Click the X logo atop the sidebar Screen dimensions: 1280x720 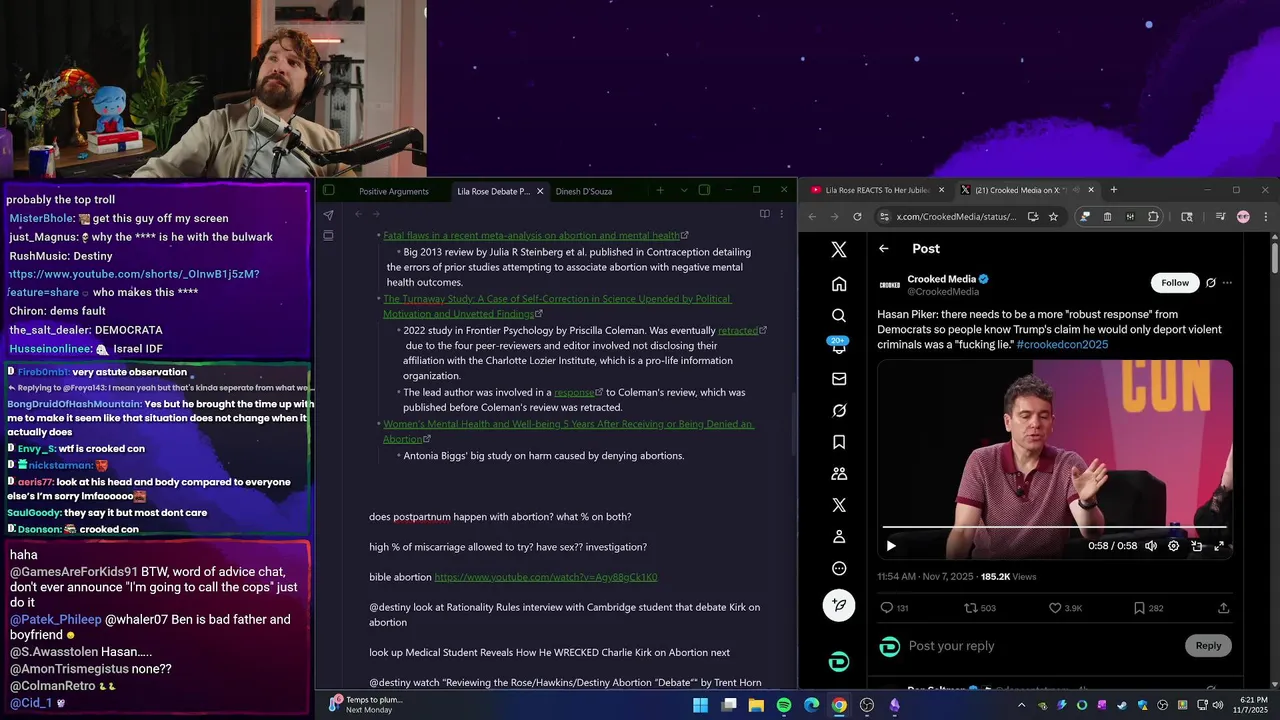839,250
